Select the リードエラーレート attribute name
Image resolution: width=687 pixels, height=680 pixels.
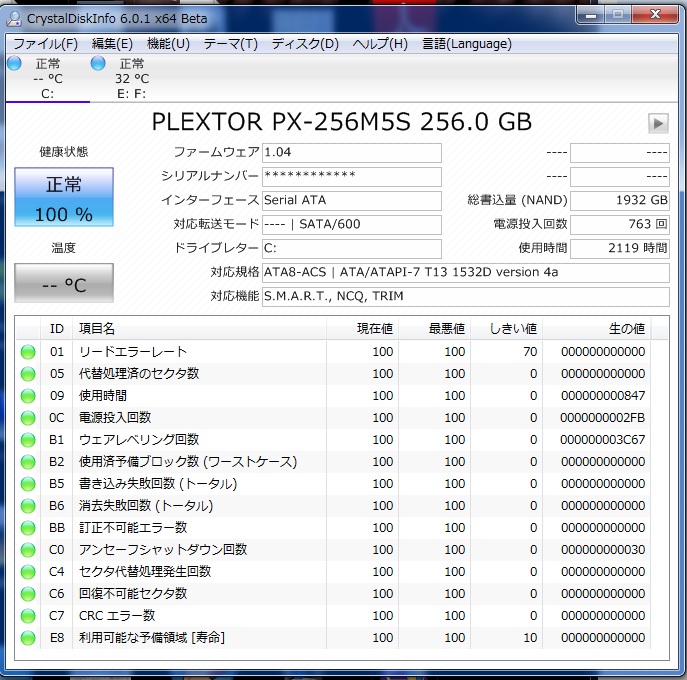pyautogui.click(x=133, y=352)
